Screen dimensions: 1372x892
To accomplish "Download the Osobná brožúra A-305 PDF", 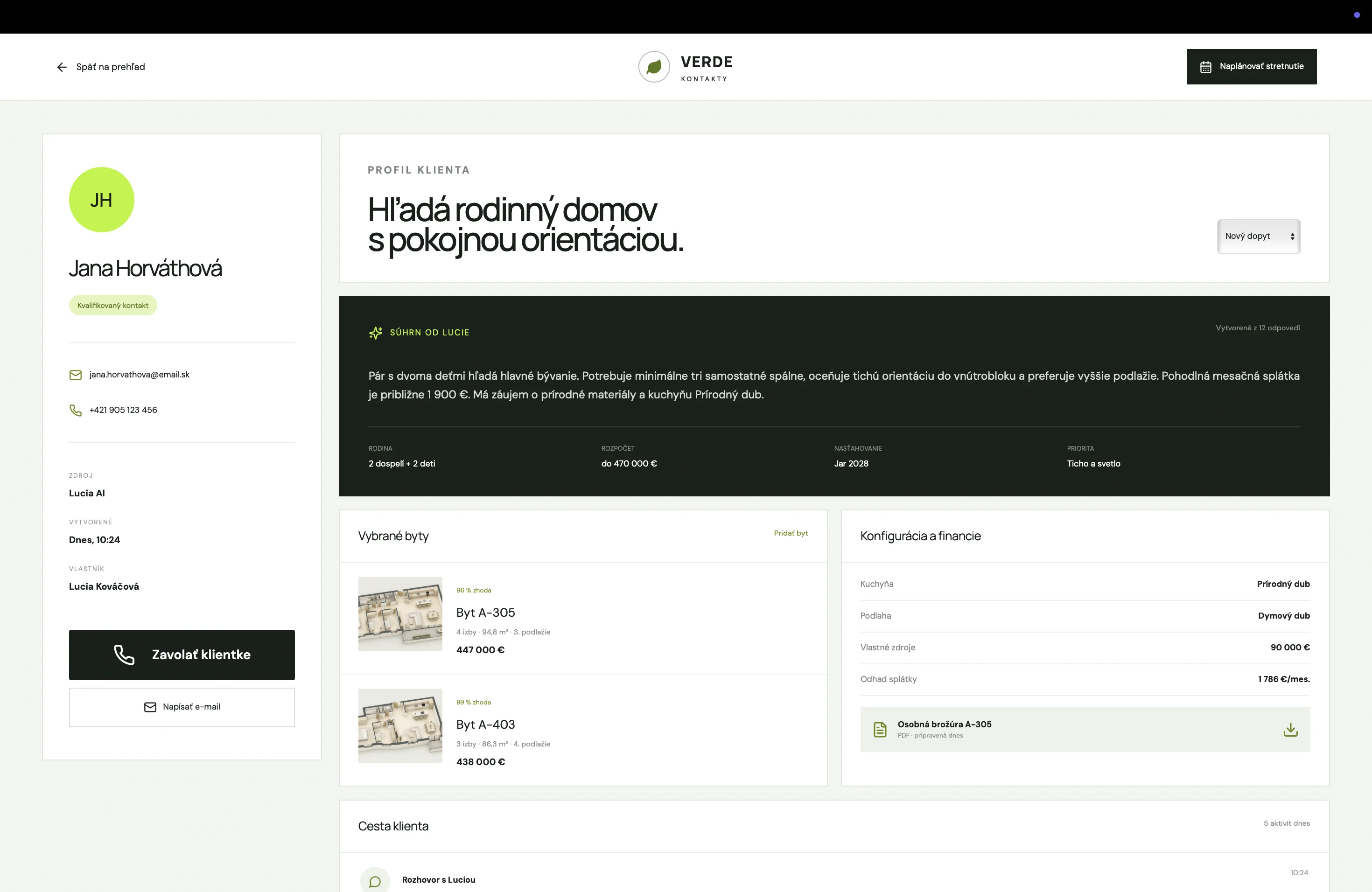I will 1291,730.
